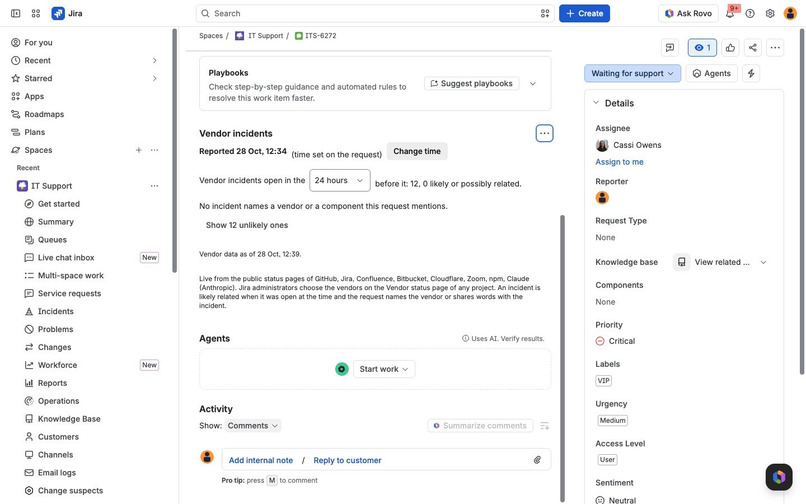Click the Search input field
Image resolution: width=806 pixels, height=504 pixels.
[375, 13]
